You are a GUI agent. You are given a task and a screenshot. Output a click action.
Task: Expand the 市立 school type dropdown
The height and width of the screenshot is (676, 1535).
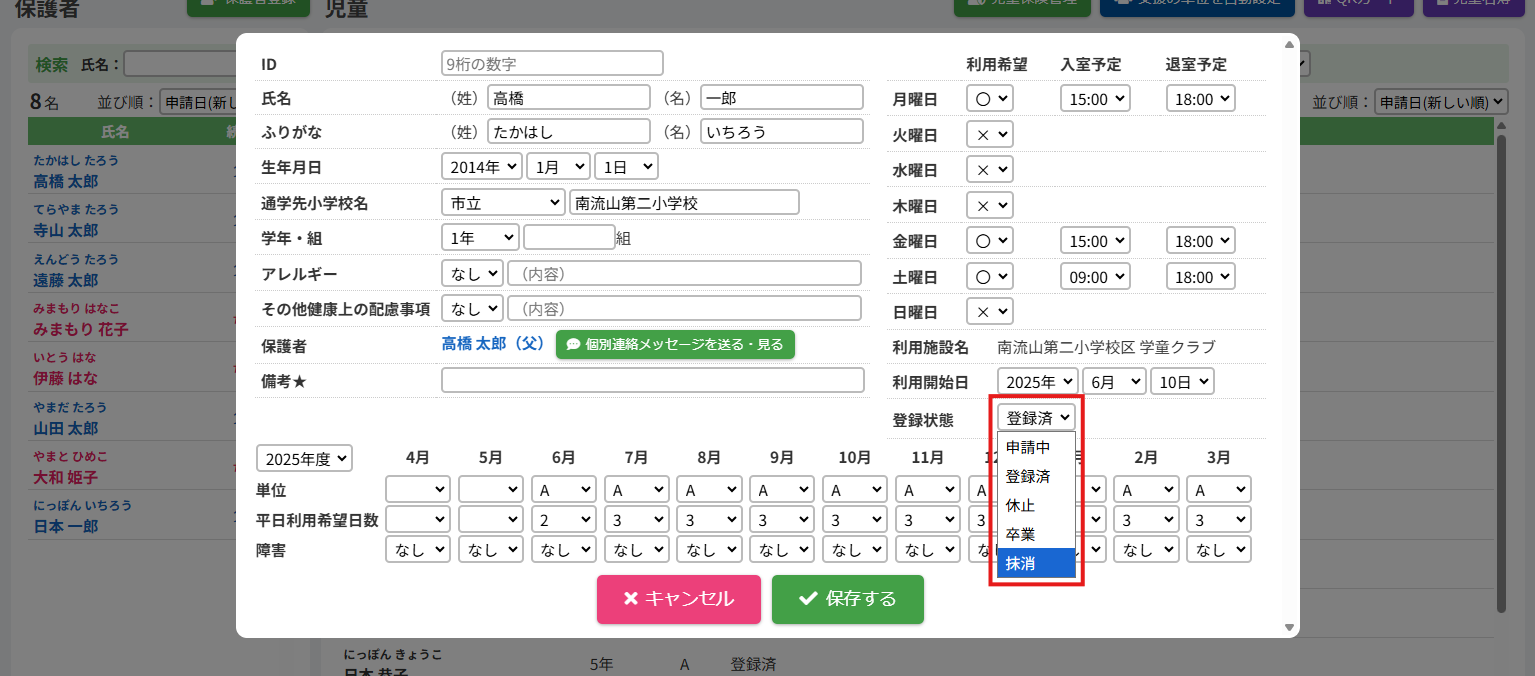tap(503, 203)
